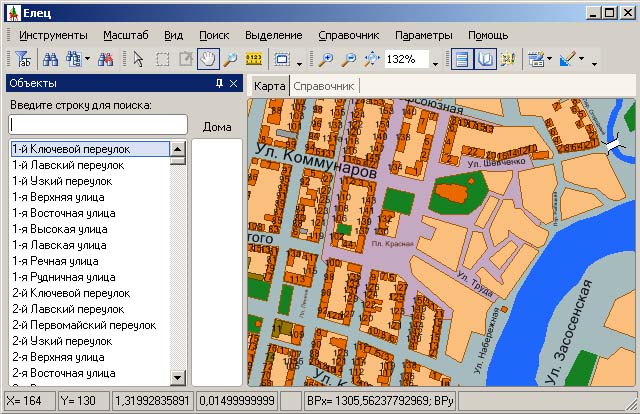Click the zoom out magnifier
Image resolution: width=640 pixels, height=414 pixels.
349,59
